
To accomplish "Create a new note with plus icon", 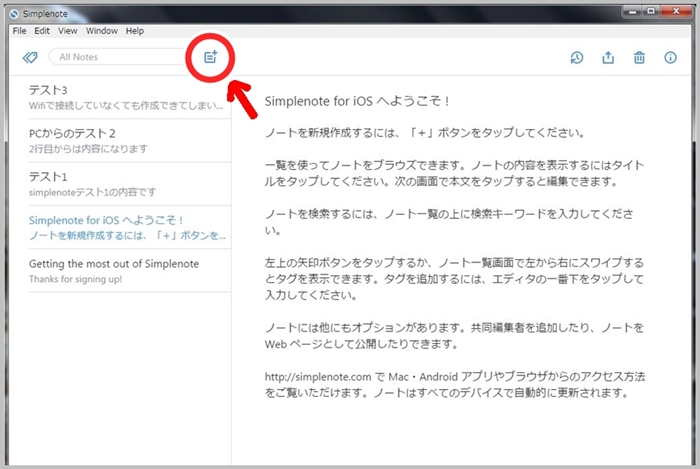I will pos(210,57).
